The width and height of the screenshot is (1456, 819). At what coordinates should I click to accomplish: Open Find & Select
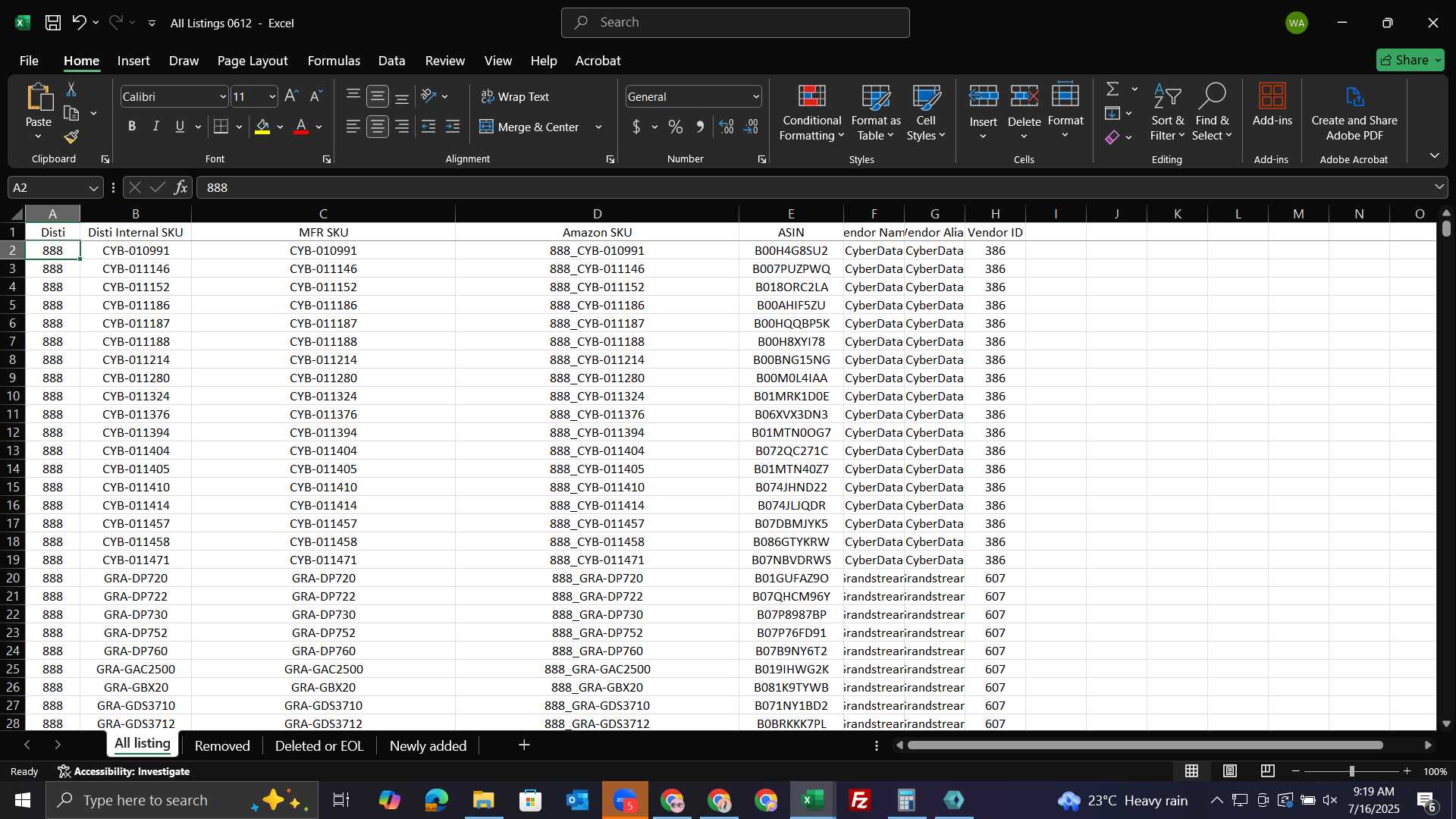1211,112
